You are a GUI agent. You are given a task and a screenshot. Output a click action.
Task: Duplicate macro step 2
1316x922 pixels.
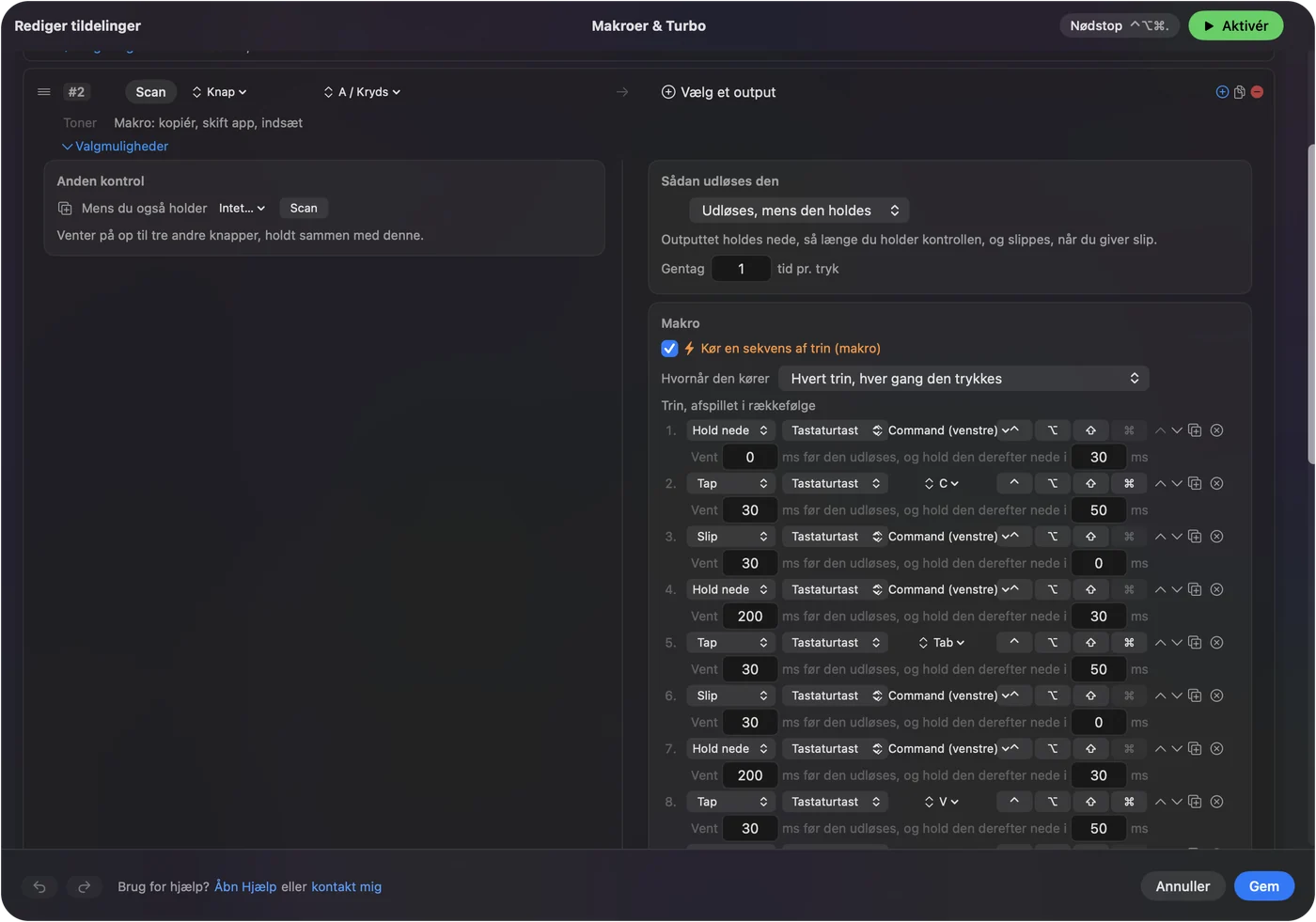point(1195,483)
